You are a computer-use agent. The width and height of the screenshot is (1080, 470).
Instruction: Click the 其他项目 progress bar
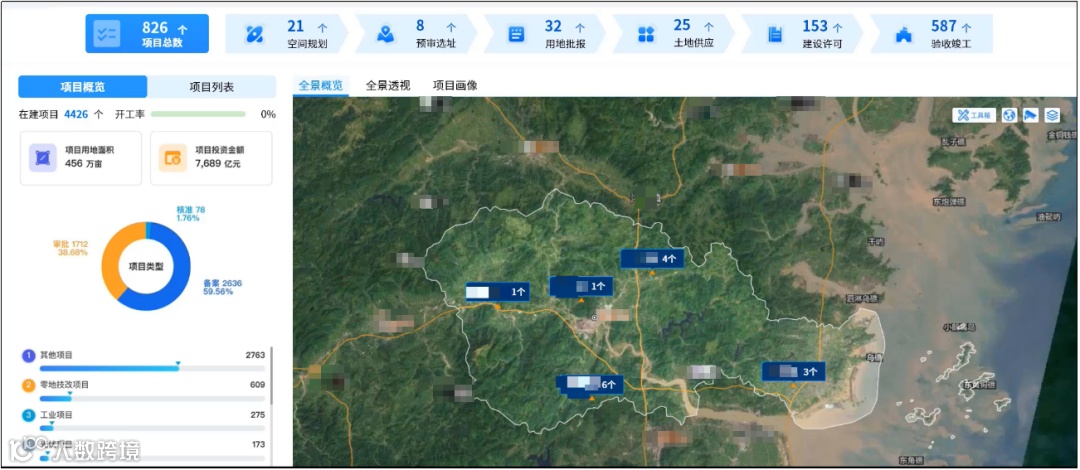coord(152,369)
